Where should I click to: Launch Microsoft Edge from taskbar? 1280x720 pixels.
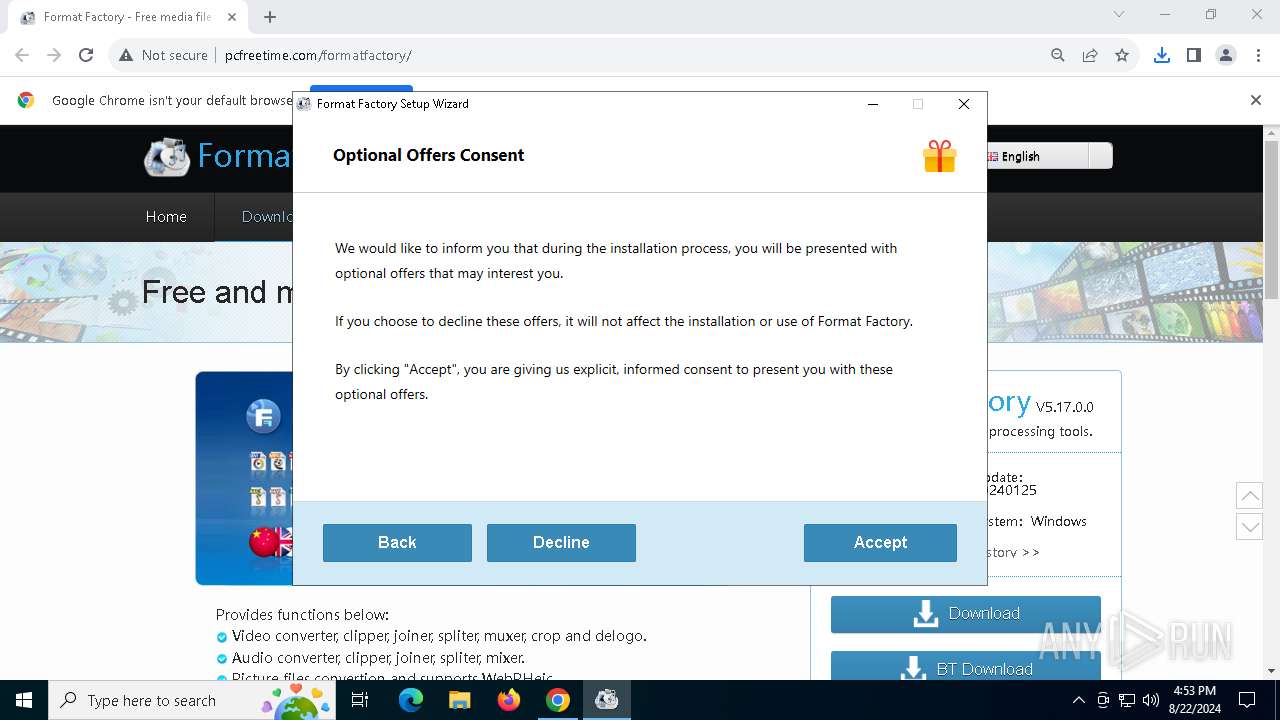tap(411, 700)
